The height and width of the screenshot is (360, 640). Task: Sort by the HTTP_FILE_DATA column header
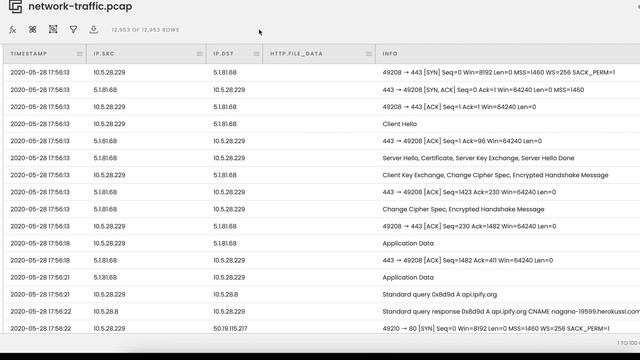point(296,54)
